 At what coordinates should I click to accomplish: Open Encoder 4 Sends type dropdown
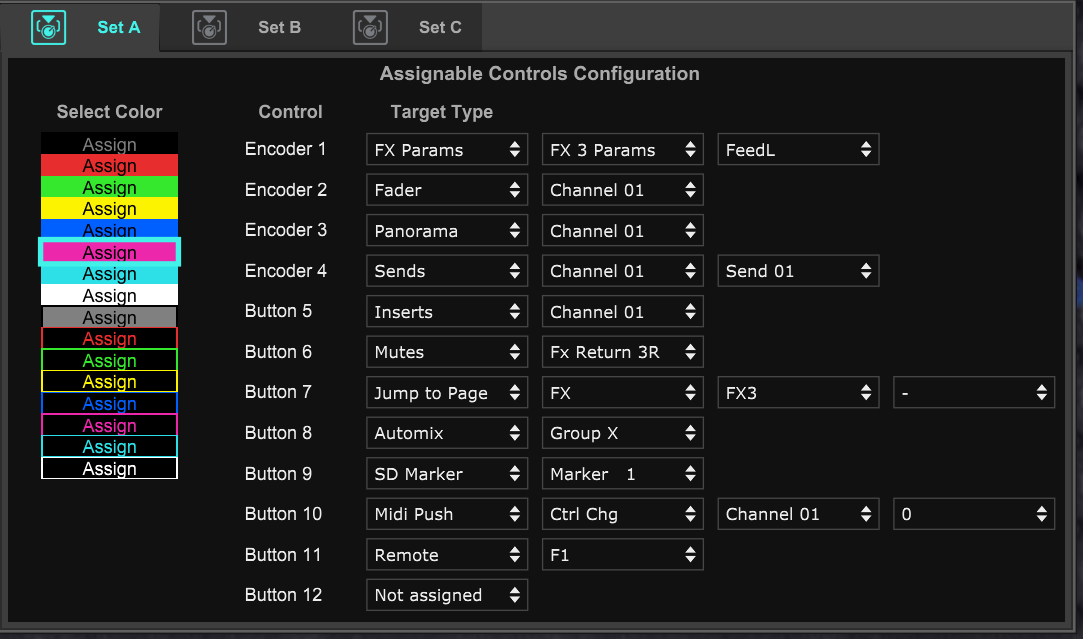click(x=447, y=271)
